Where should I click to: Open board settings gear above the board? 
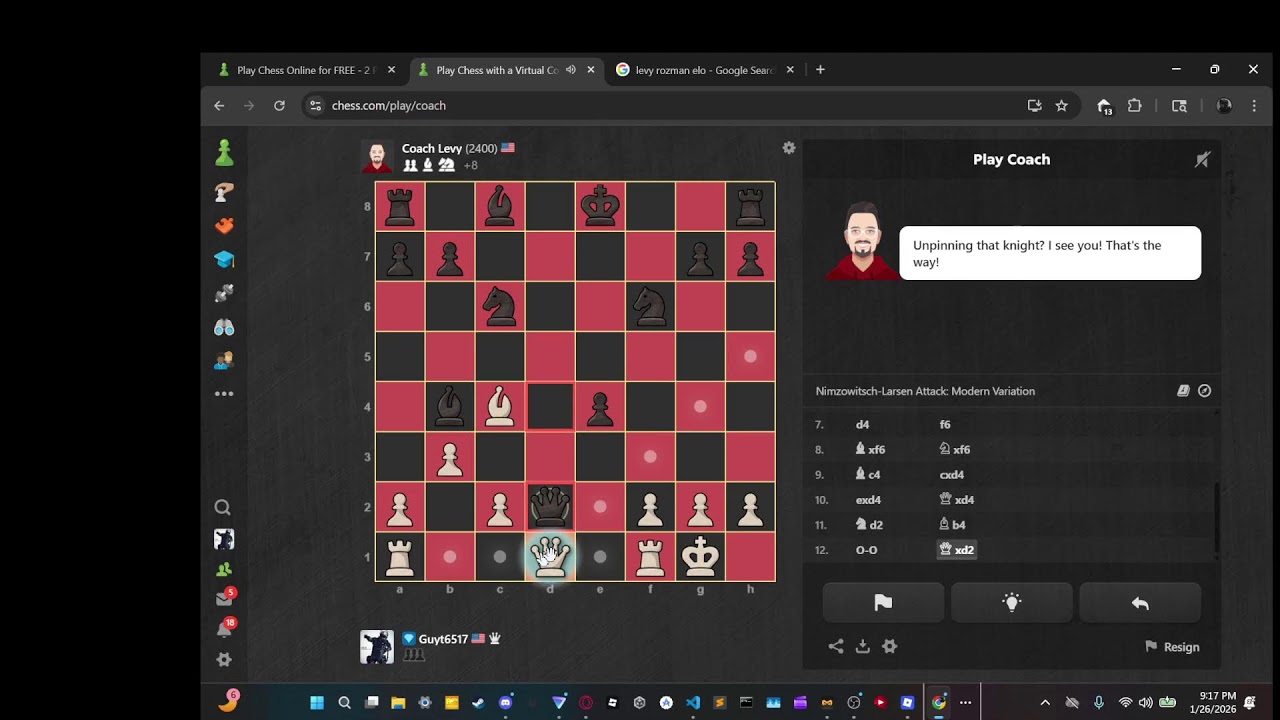pyautogui.click(x=789, y=148)
